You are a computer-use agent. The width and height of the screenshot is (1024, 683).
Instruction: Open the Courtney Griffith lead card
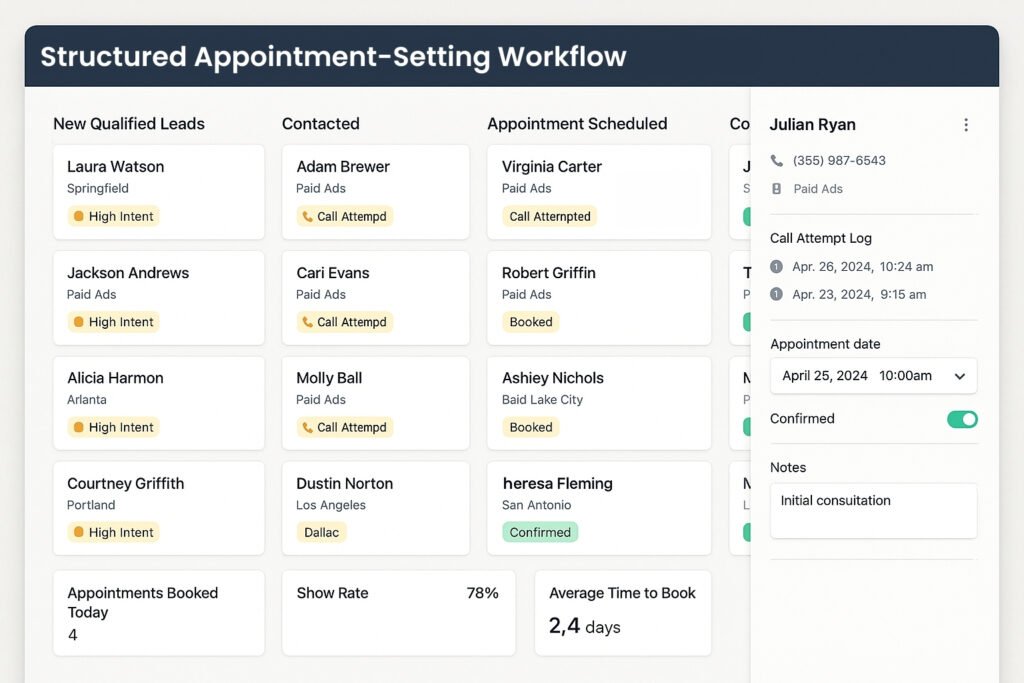click(158, 507)
